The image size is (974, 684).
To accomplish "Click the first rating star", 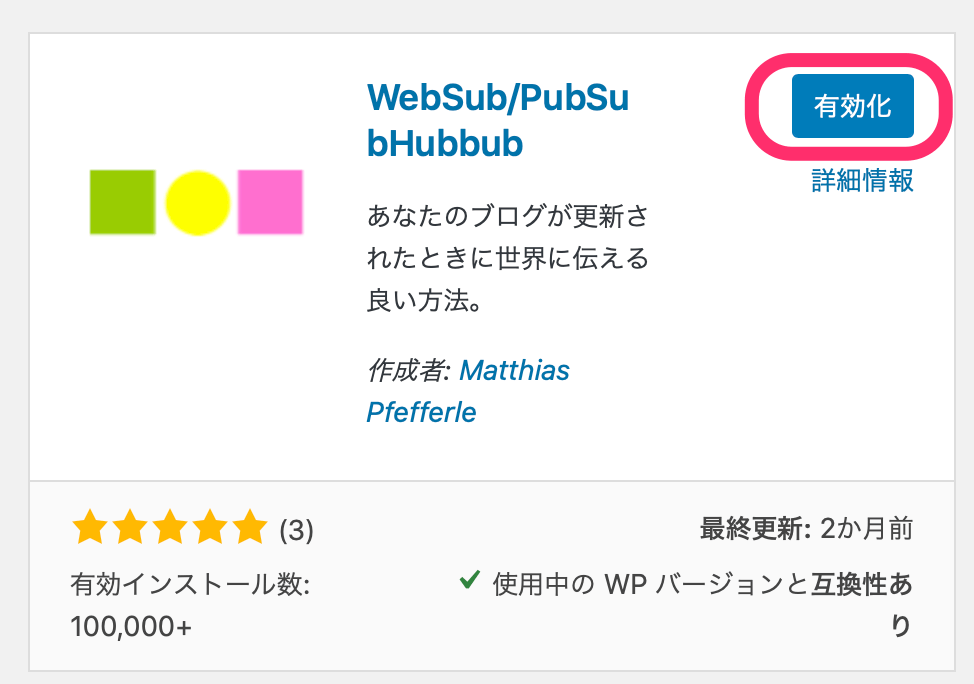I will (x=90, y=527).
